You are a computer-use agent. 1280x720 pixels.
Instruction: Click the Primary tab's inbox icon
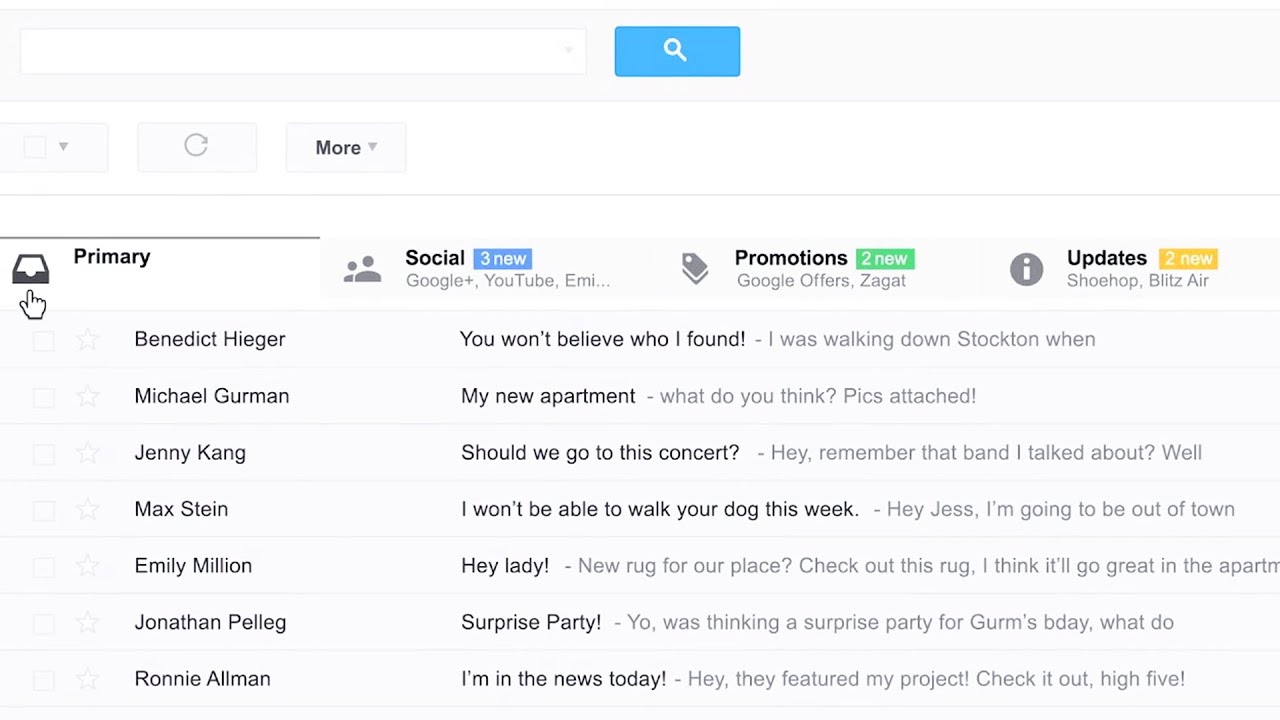(30, 268)
